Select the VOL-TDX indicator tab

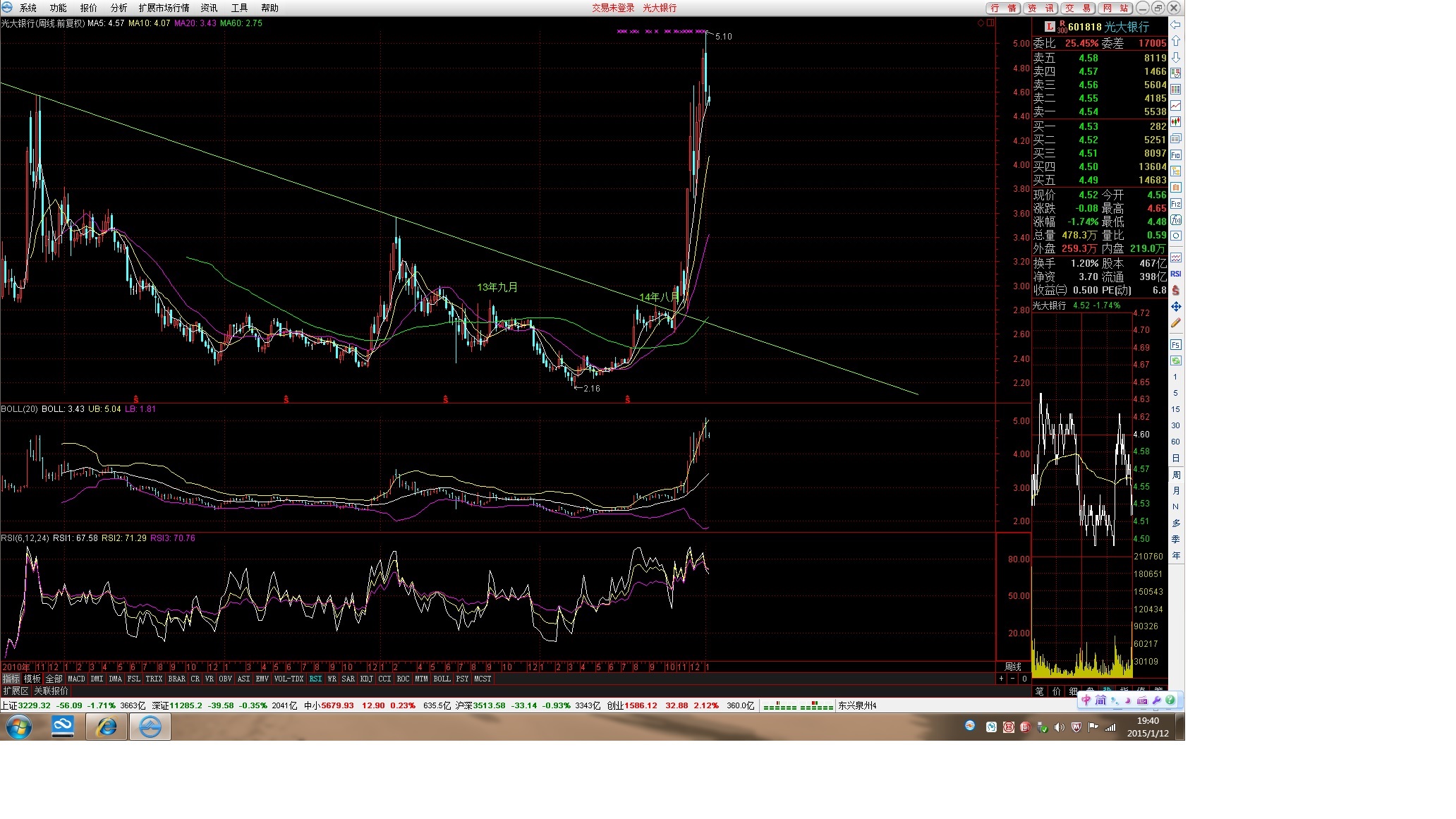[289, 679]
